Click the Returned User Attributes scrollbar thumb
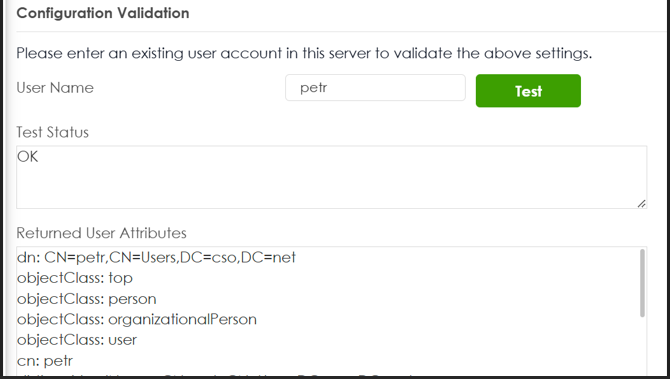The width and height of the screenshot is (670, 379). coord(642,283)
